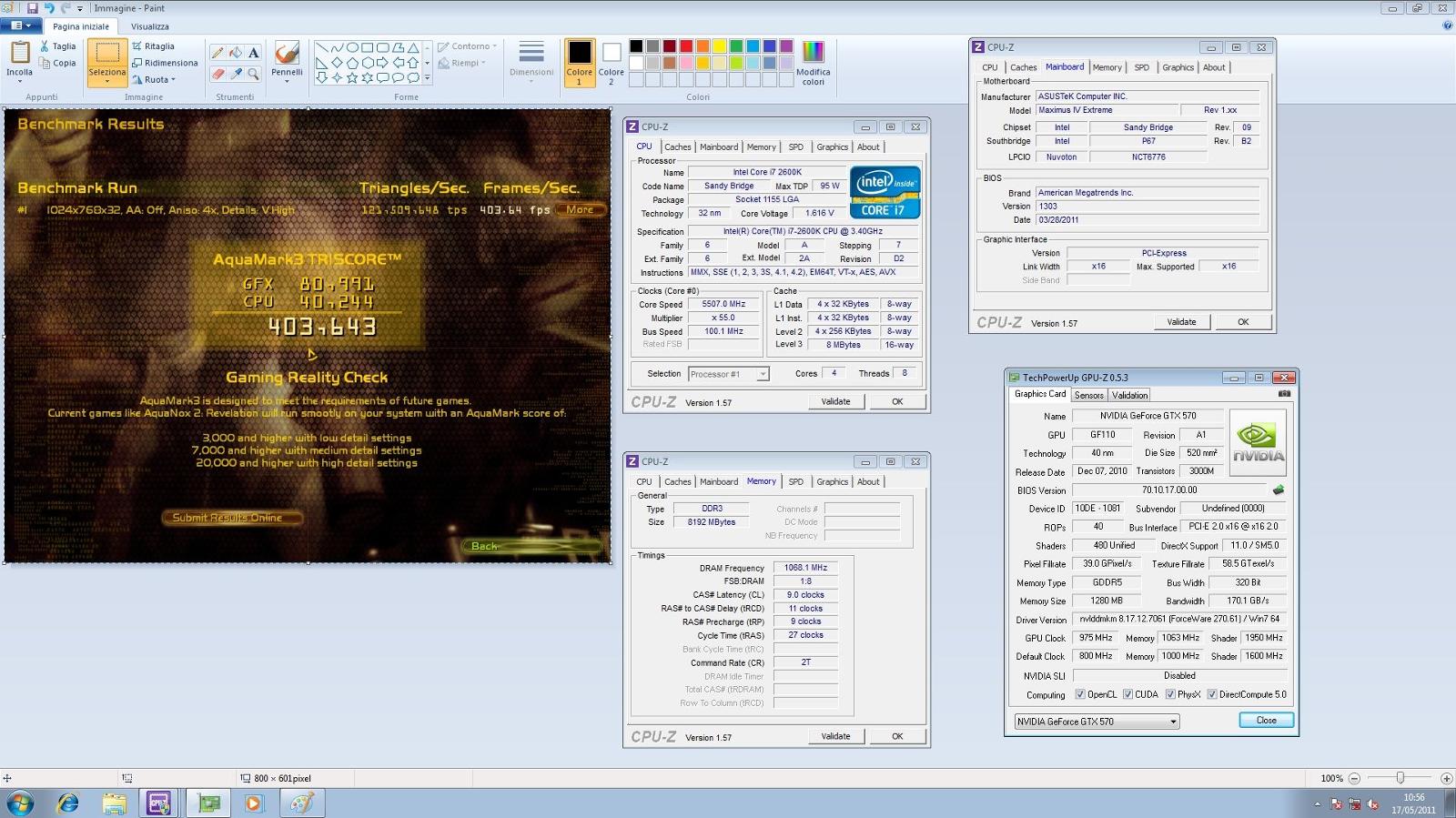Click the Save icon in Paint title bar
1456x818 pixels.
pos(33,8)
